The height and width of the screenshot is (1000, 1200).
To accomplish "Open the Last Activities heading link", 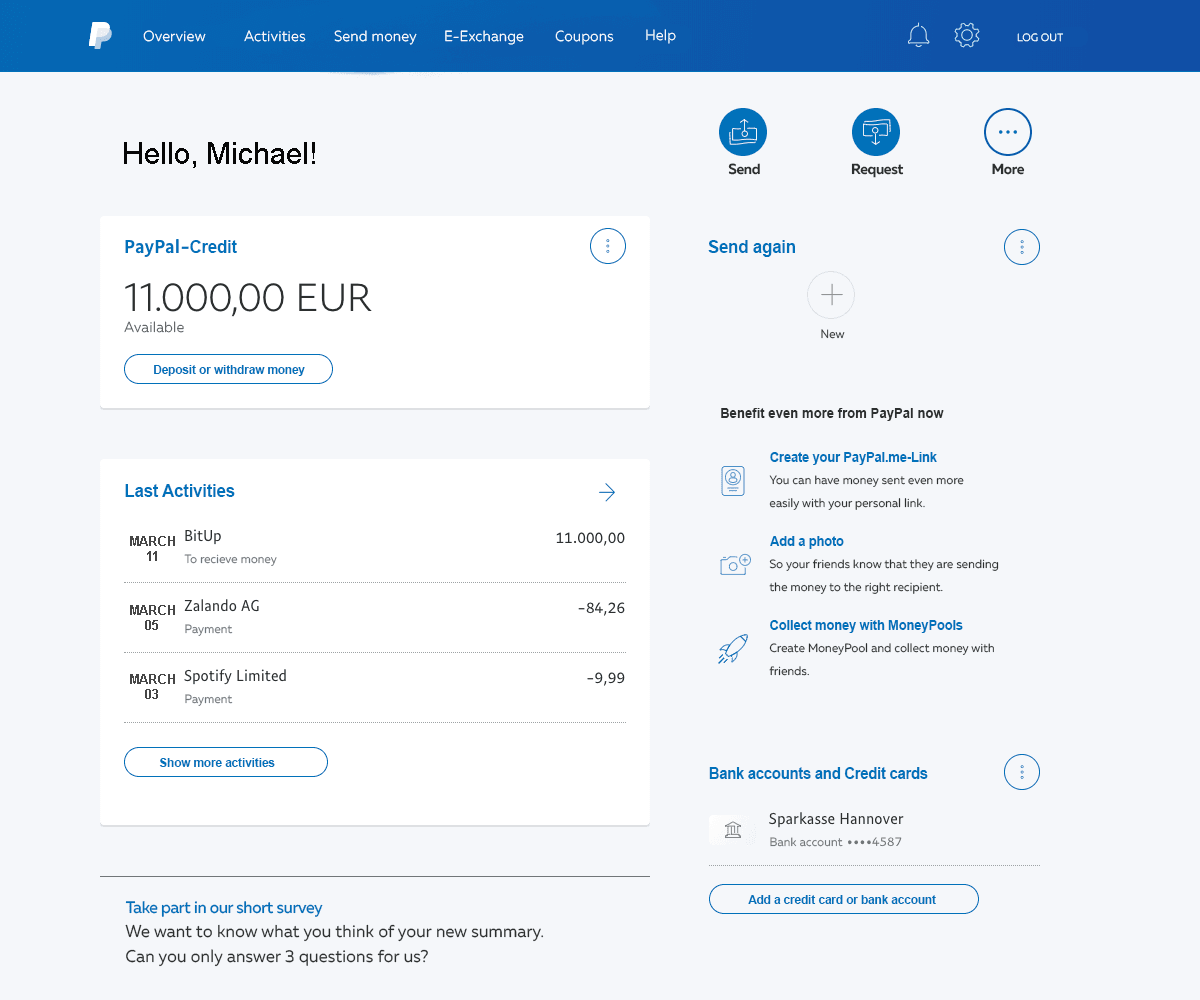I will click(x=180, y=491).
